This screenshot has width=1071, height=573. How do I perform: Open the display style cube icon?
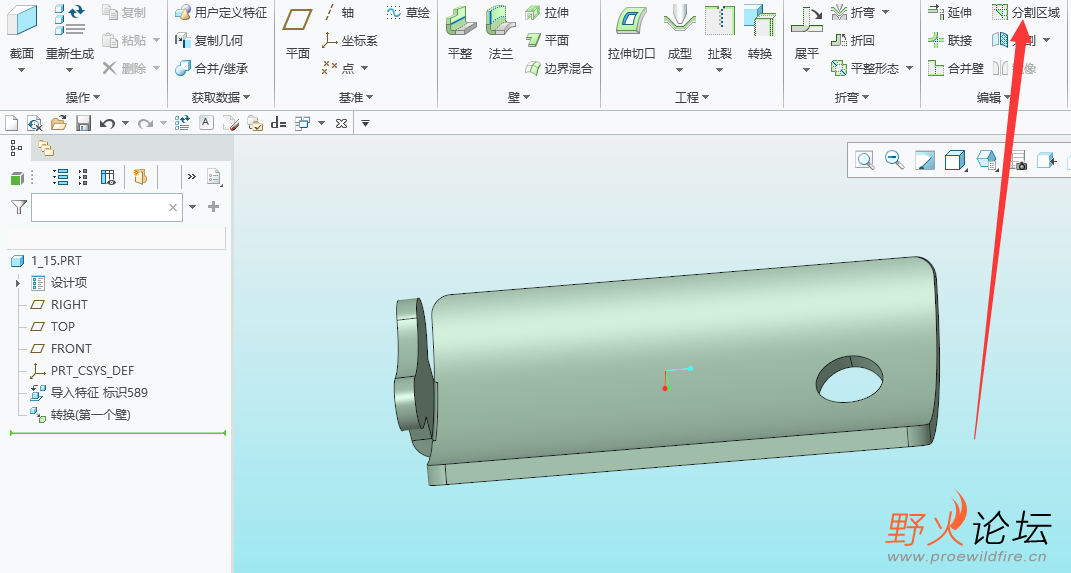point(955,160)
